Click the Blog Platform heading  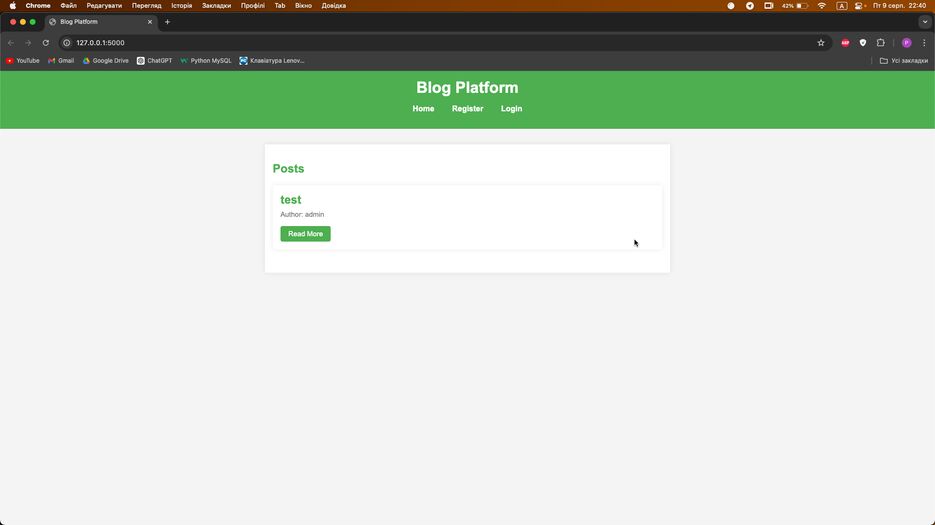[468, 88]
